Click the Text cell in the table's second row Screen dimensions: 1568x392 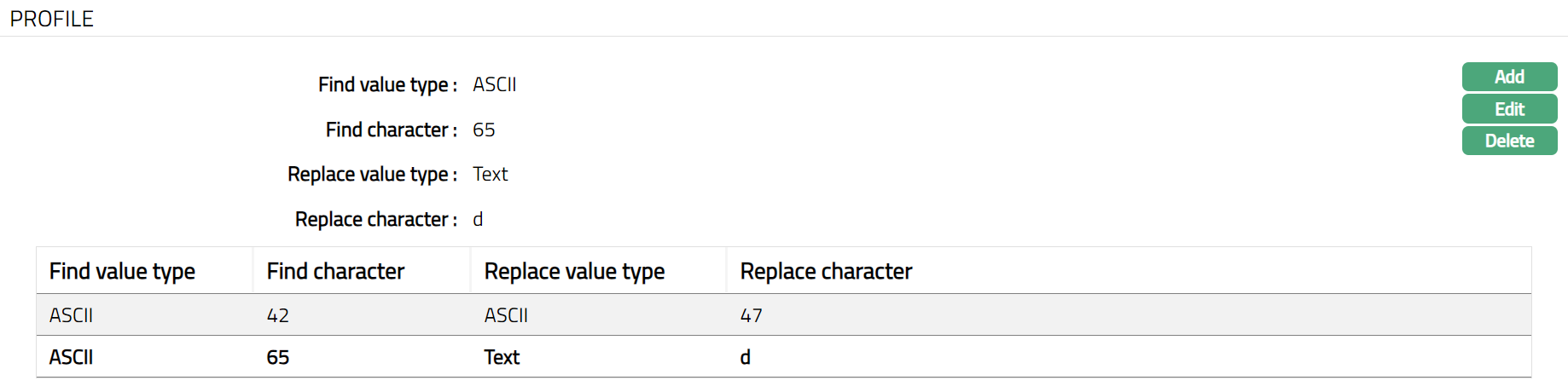pos(502,357)
